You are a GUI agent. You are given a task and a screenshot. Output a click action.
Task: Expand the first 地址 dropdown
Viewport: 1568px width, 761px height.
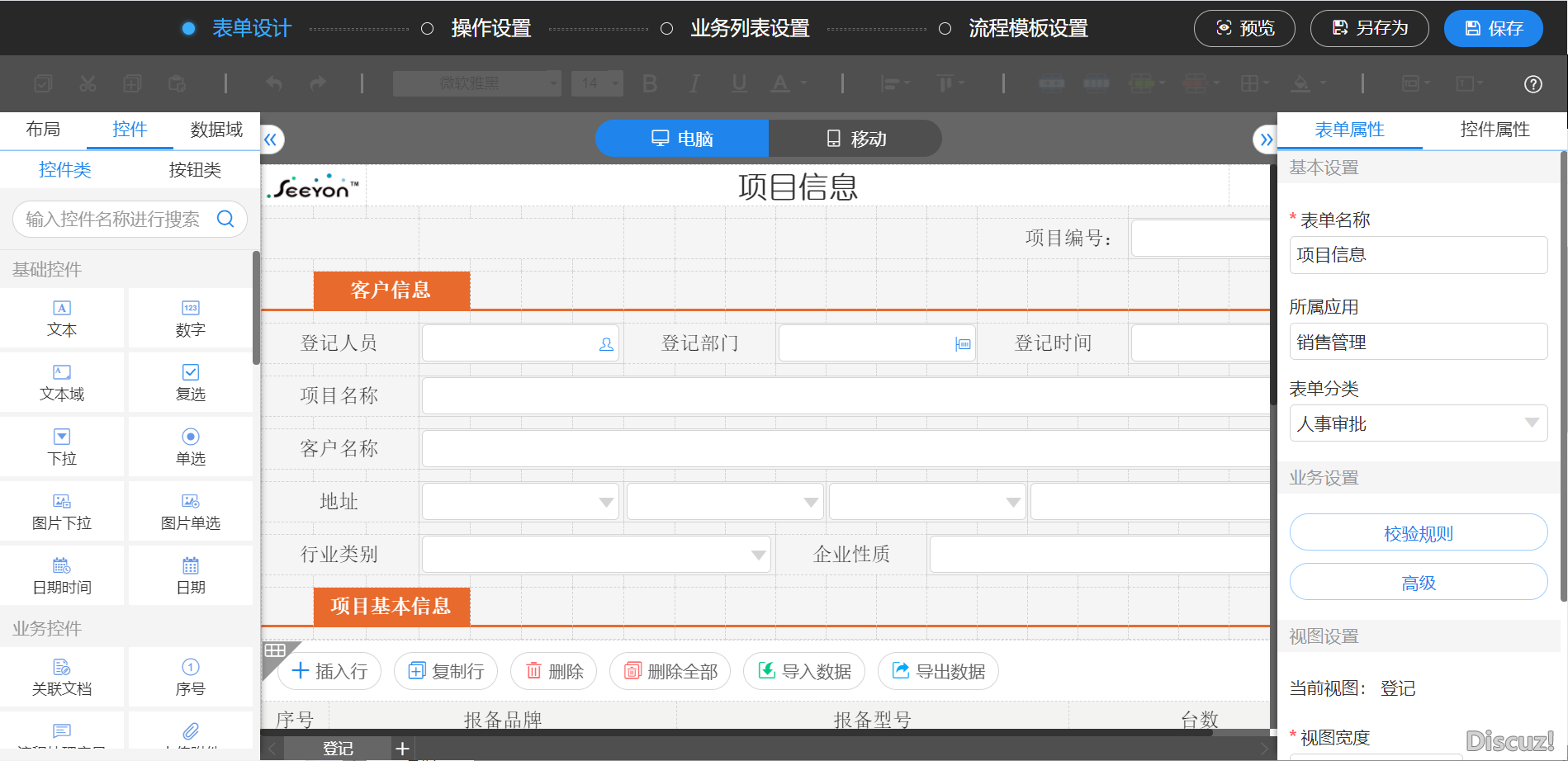click(607, 503)
